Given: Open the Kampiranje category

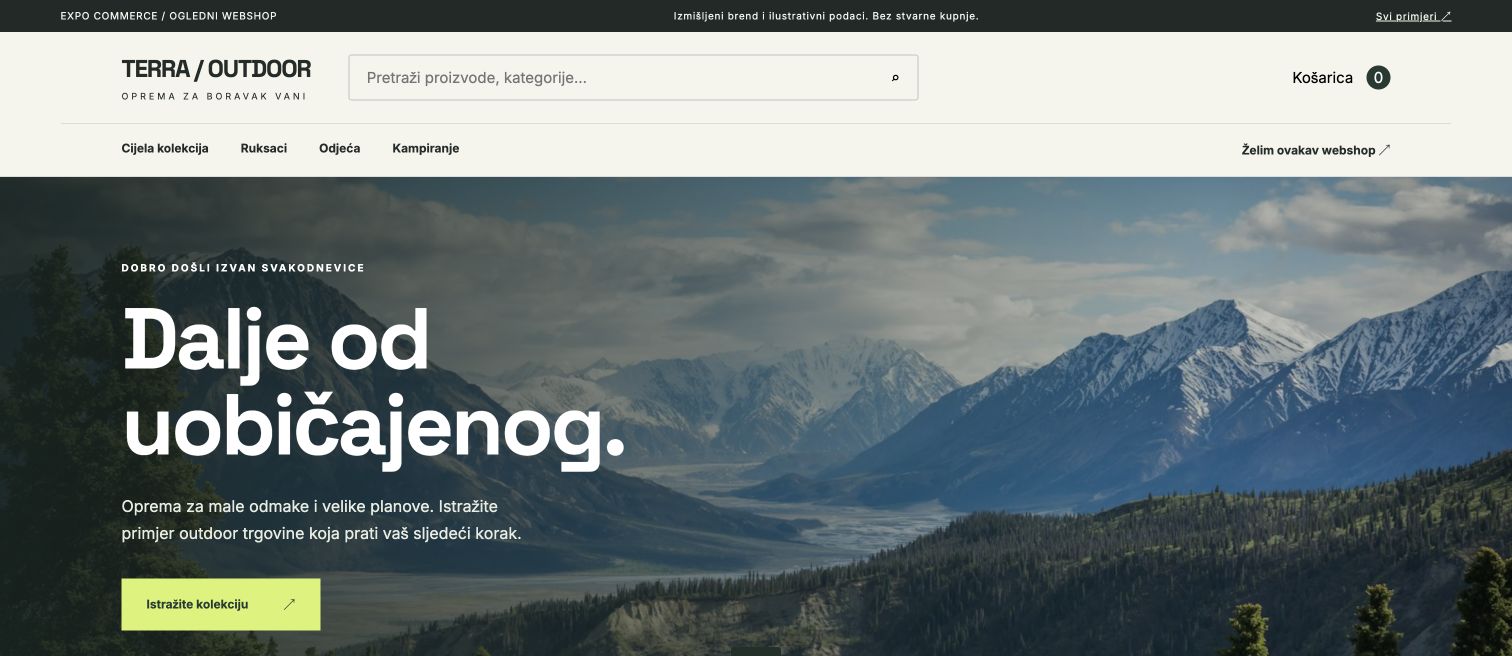Looking at the screenshot, I should point(426,148).
